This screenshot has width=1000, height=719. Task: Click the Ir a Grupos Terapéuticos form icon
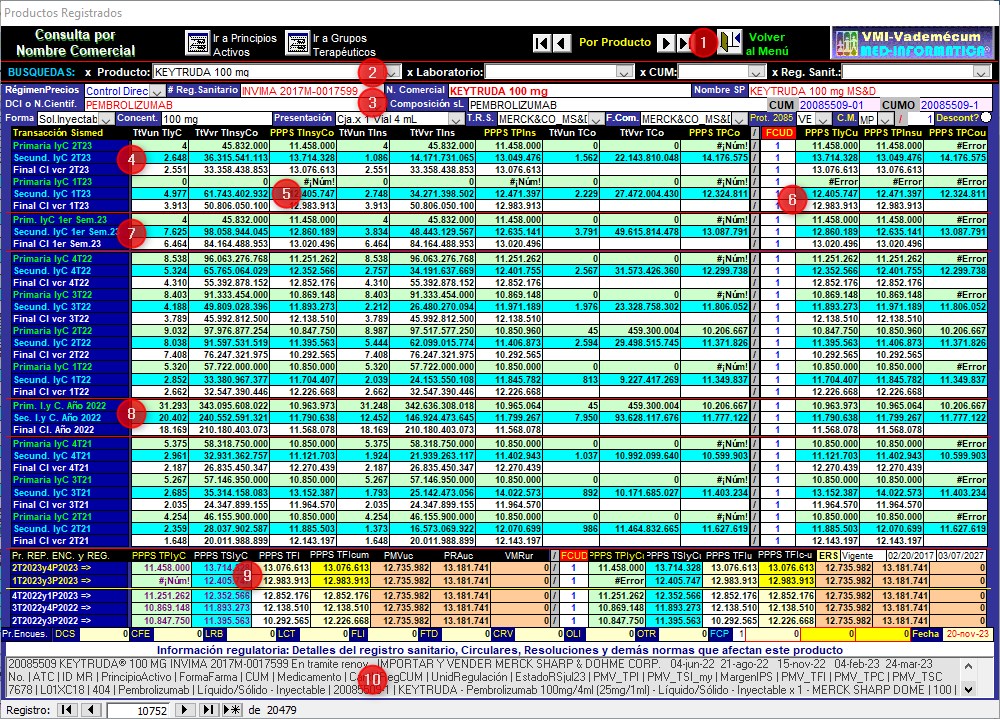pyautogui.click(x=297, y=43)
